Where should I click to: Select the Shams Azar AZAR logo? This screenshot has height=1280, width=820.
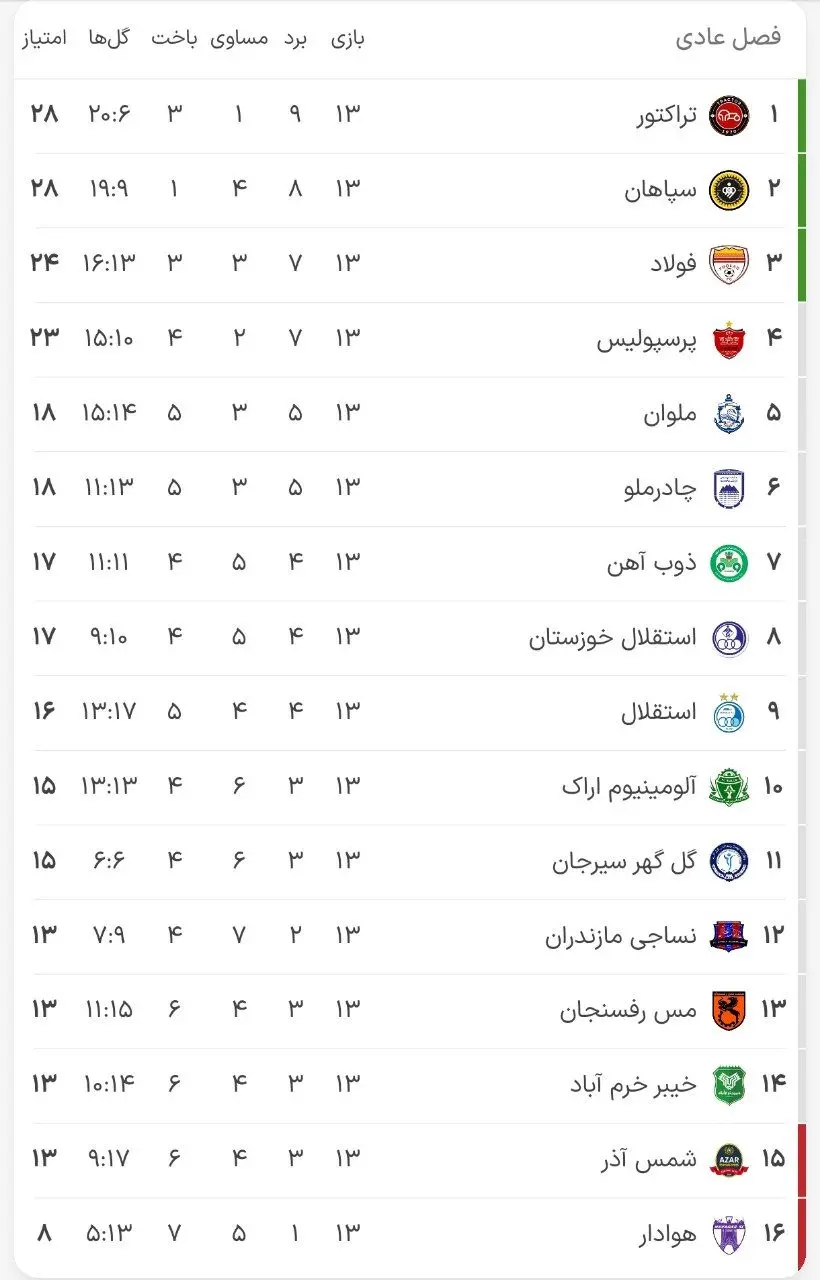[x=728, y=1159]
